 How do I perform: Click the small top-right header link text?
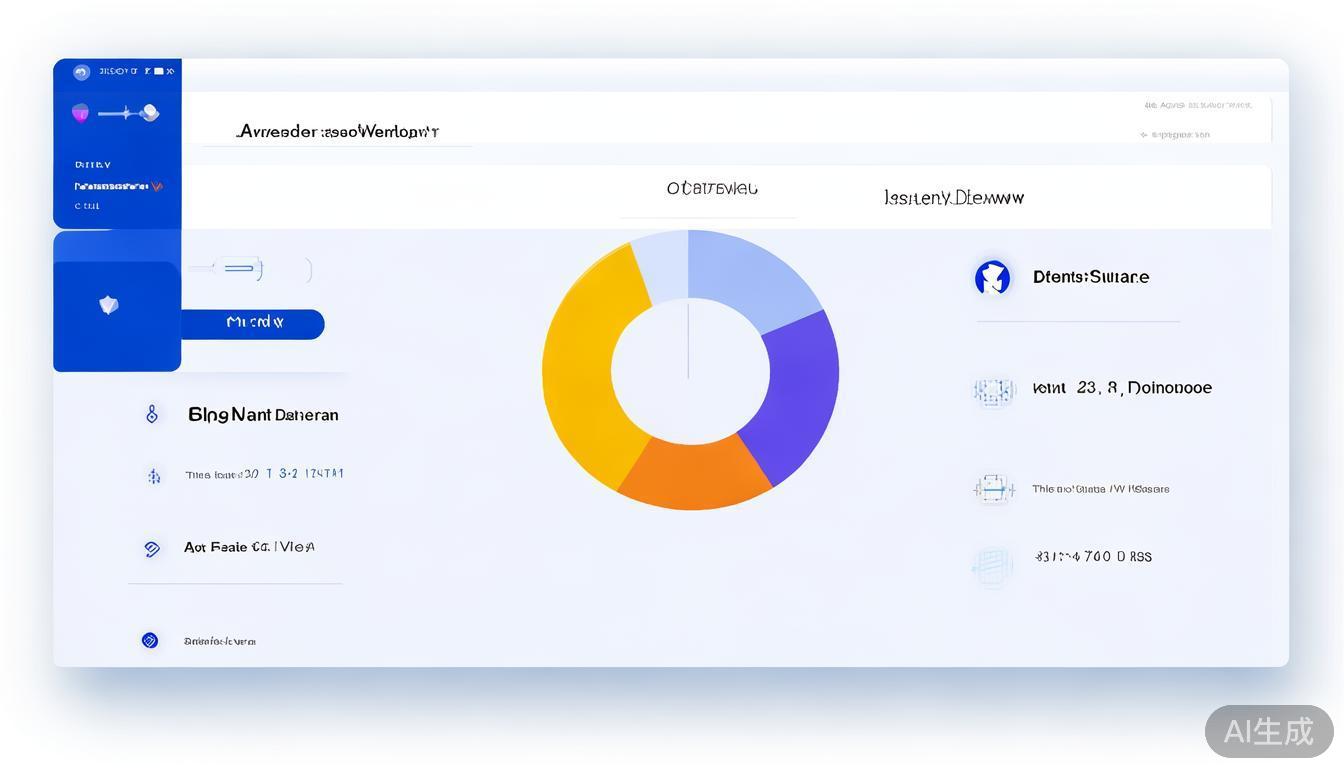click(1198, 105)
